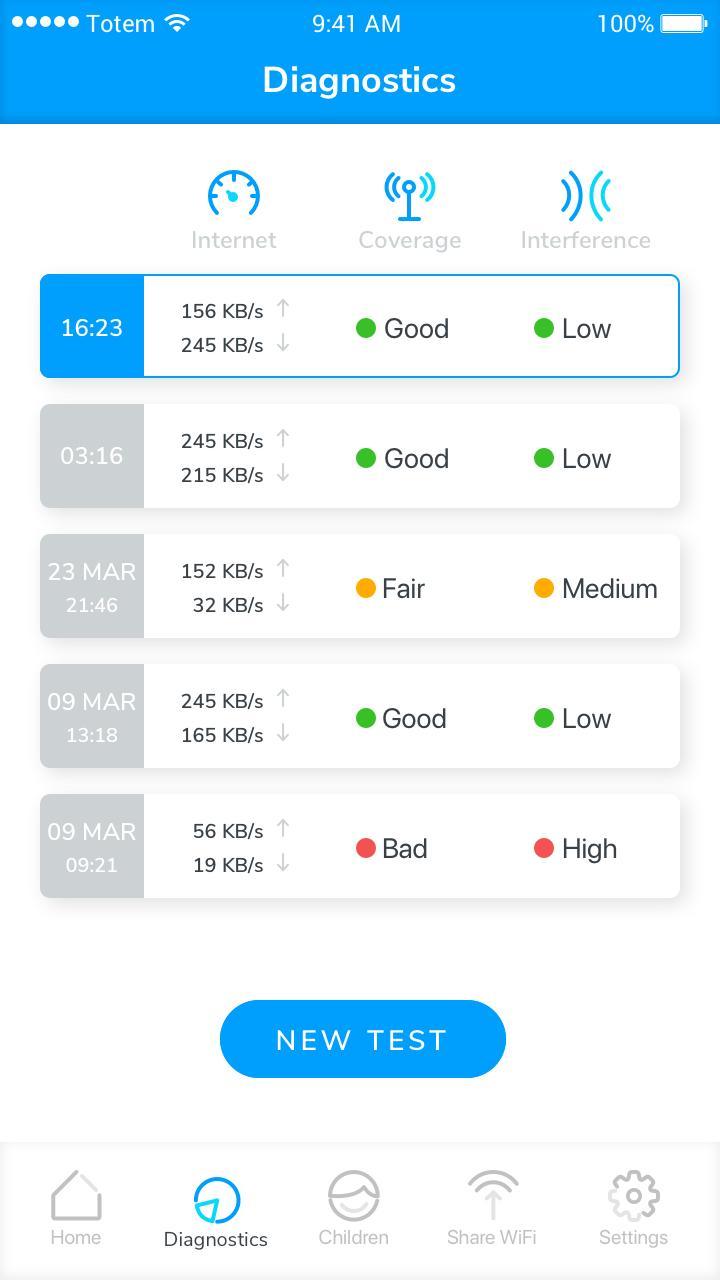
Task: Tap the Internet speedometer icon
Action: click(x=234, y=194)
